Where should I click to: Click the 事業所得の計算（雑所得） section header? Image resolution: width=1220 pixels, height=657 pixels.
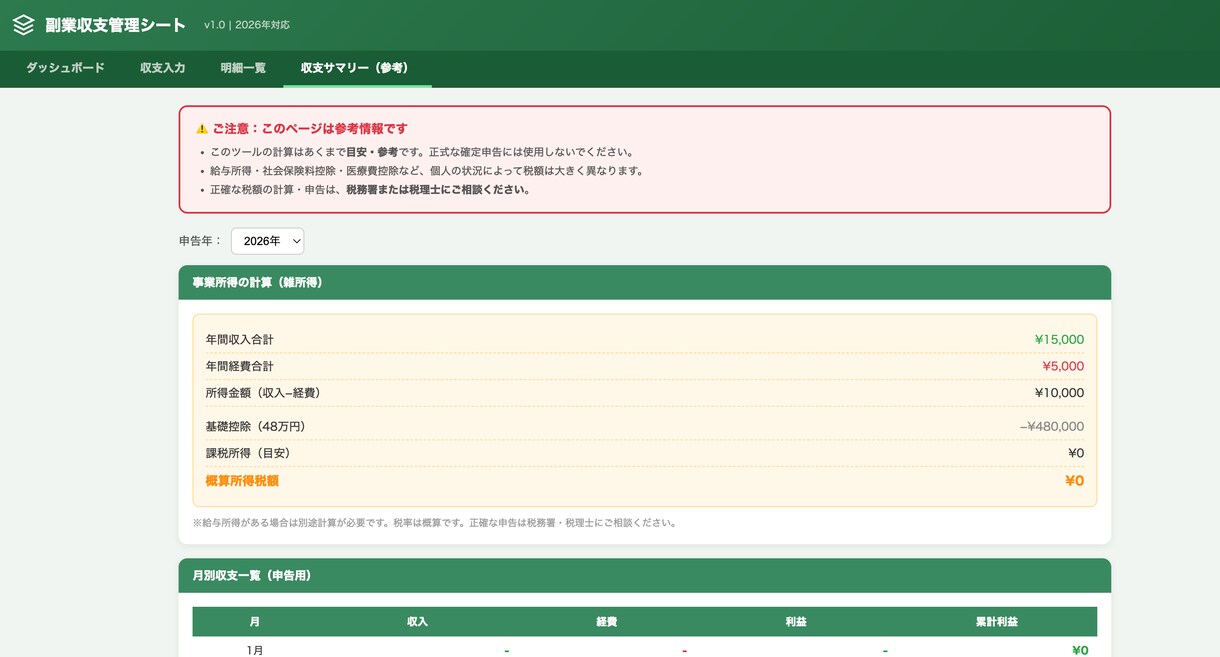click(x=644, y=282)
